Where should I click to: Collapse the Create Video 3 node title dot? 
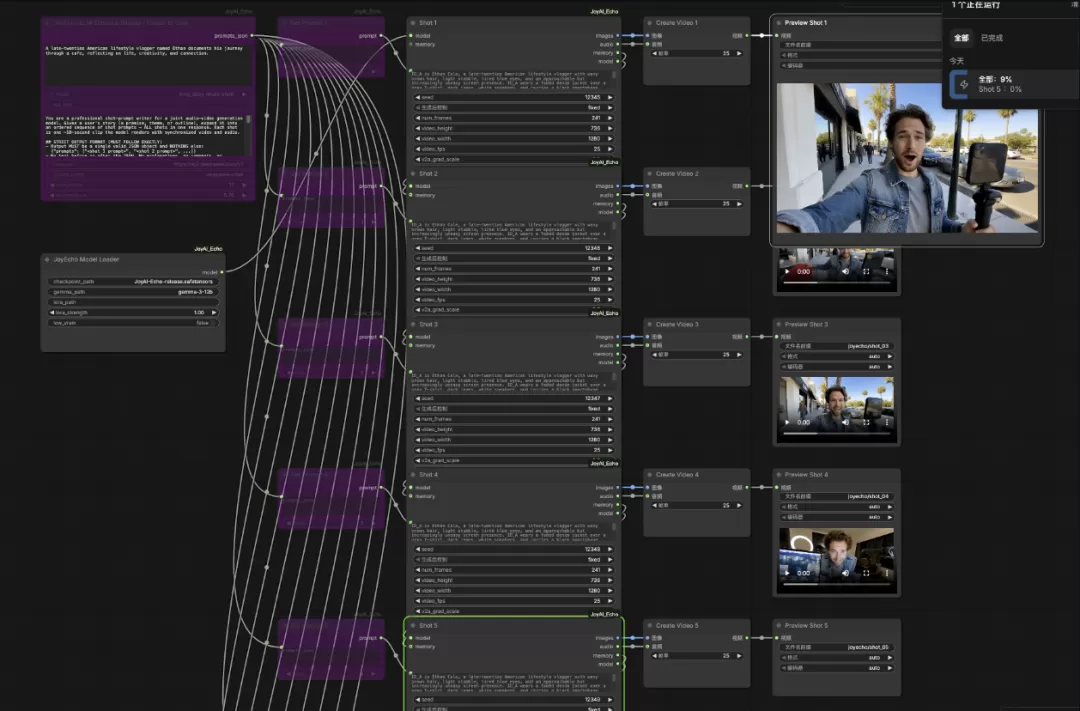pos(649,324)
